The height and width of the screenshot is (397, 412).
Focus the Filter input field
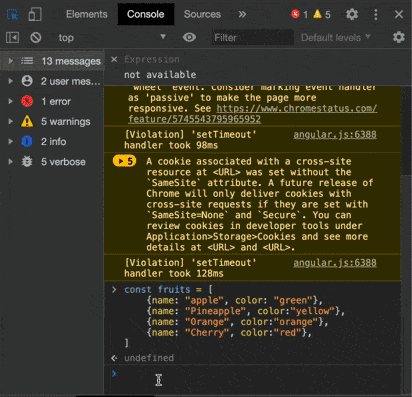coord(253,37)
